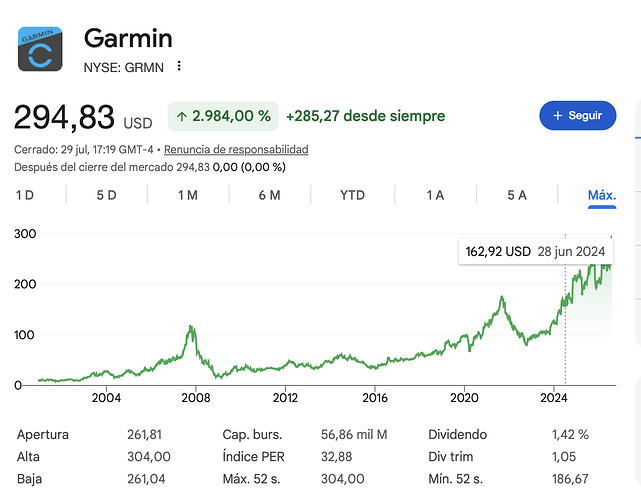Click the Garmin logo icon
Screen dimensions: 641x500
[x=40, y=49]
